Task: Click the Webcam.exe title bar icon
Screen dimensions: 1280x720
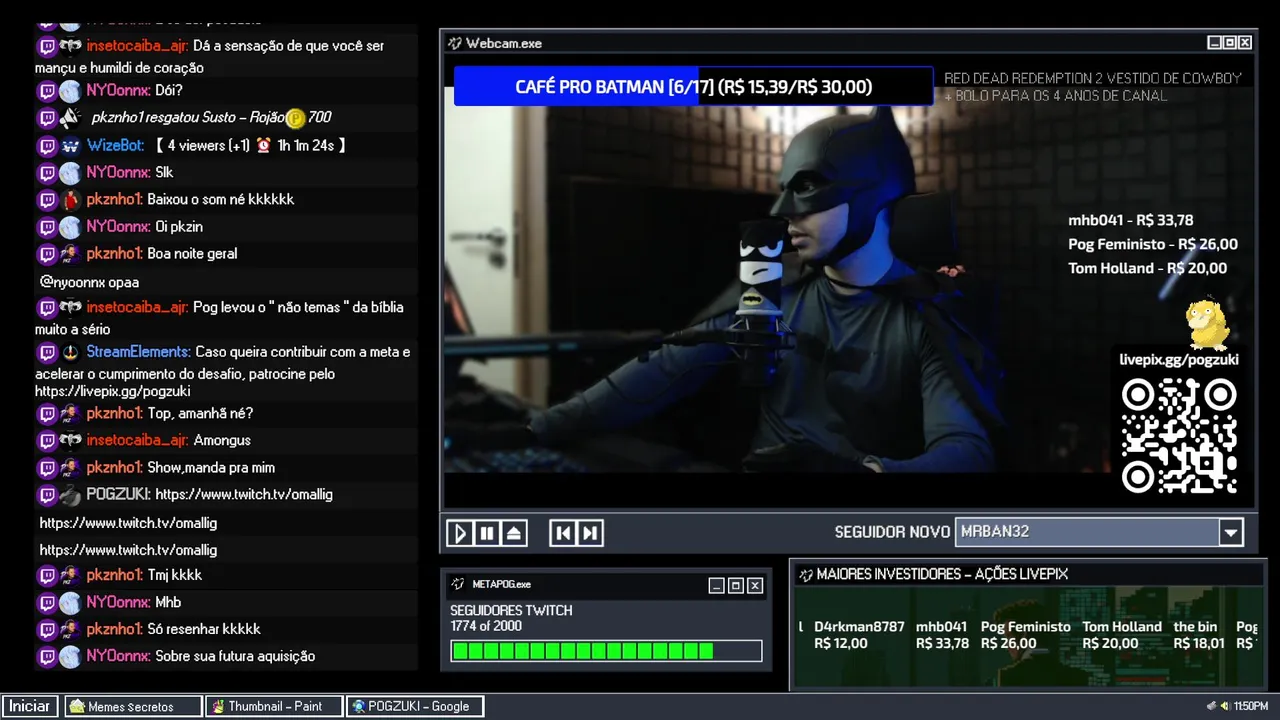Action: (455, 43)
